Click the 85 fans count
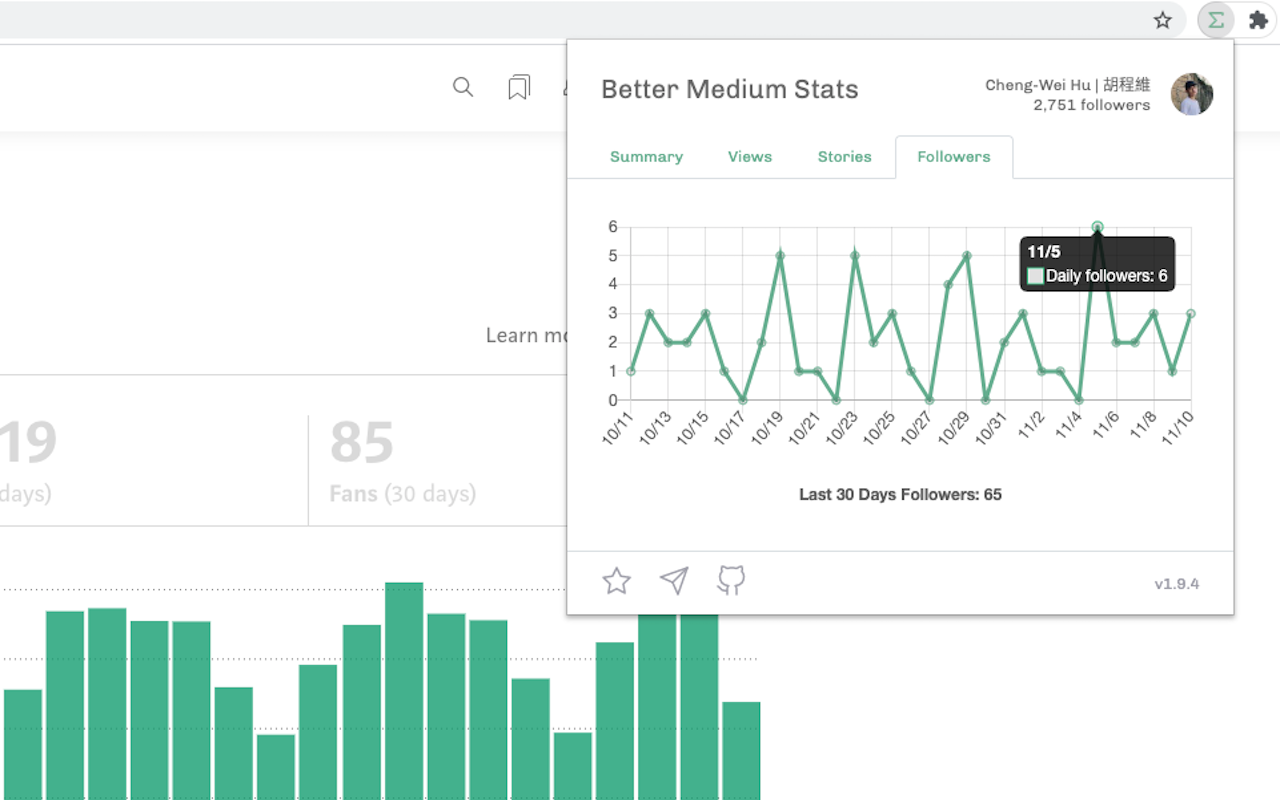 pos(362,442)
